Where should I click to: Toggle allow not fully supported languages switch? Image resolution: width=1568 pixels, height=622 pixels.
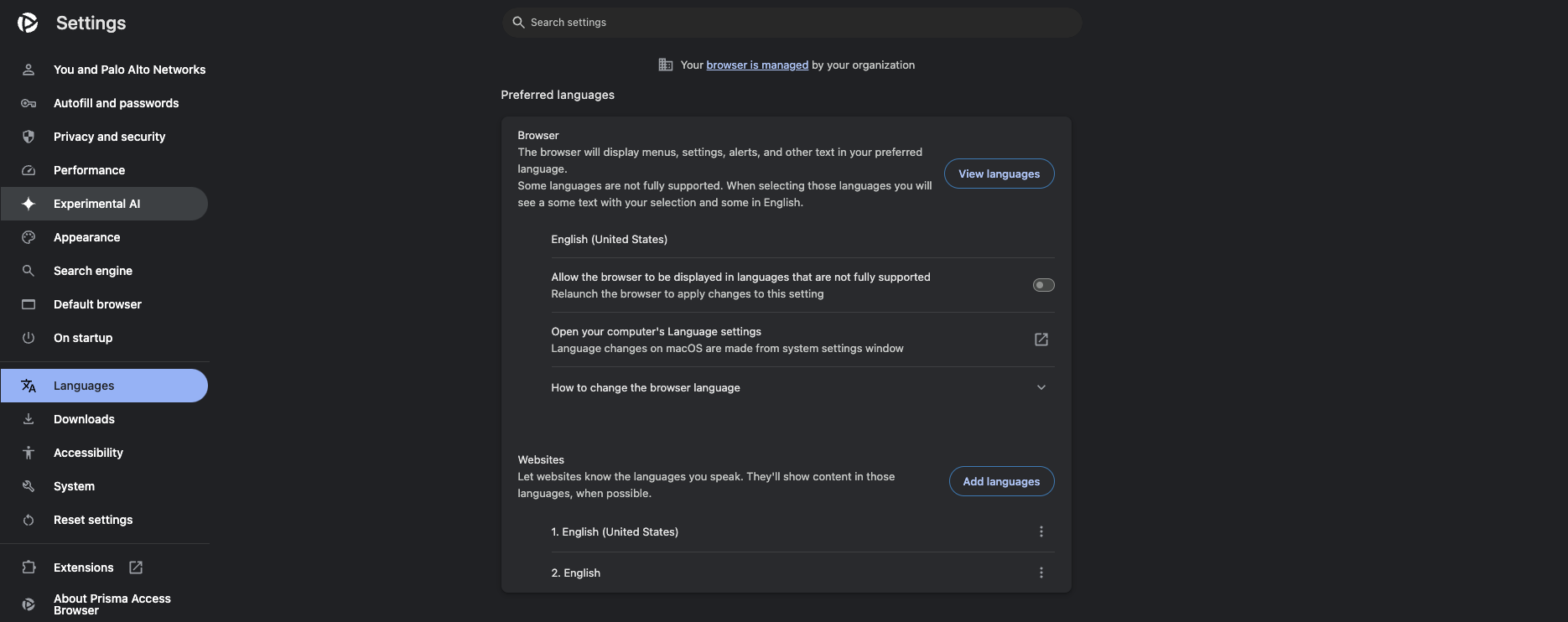pos(1043,285)
